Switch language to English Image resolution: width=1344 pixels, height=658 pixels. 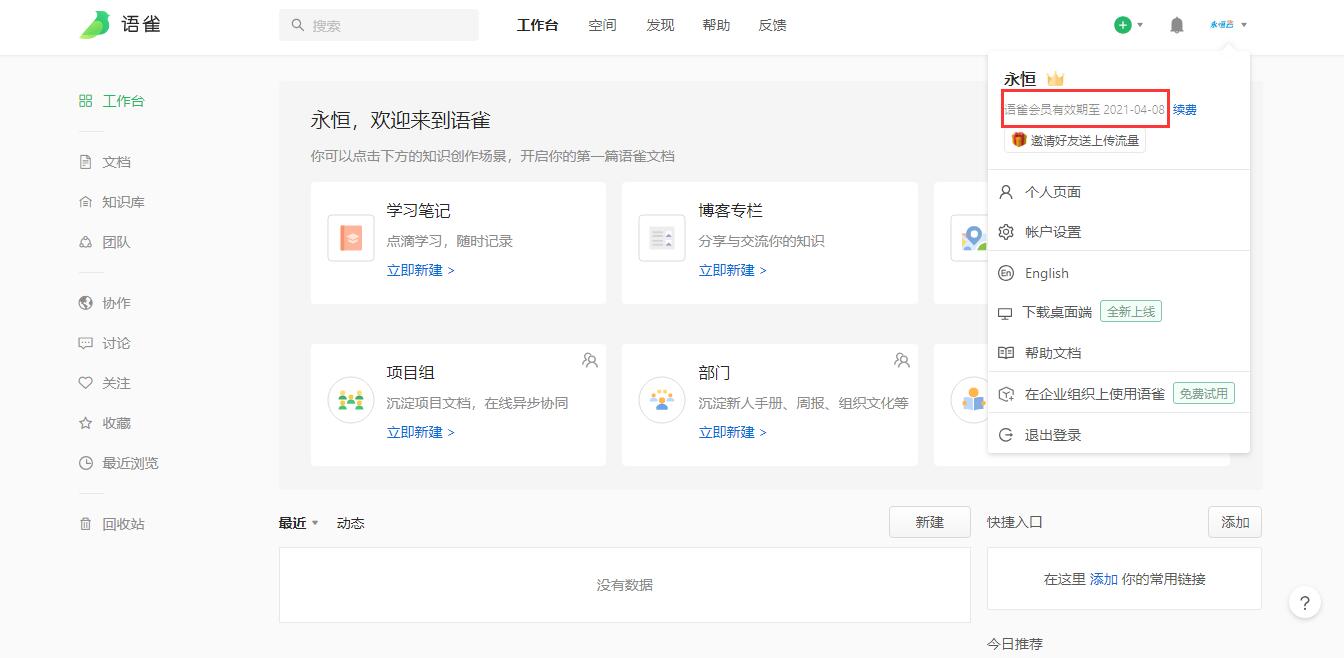pos(1119,273)
